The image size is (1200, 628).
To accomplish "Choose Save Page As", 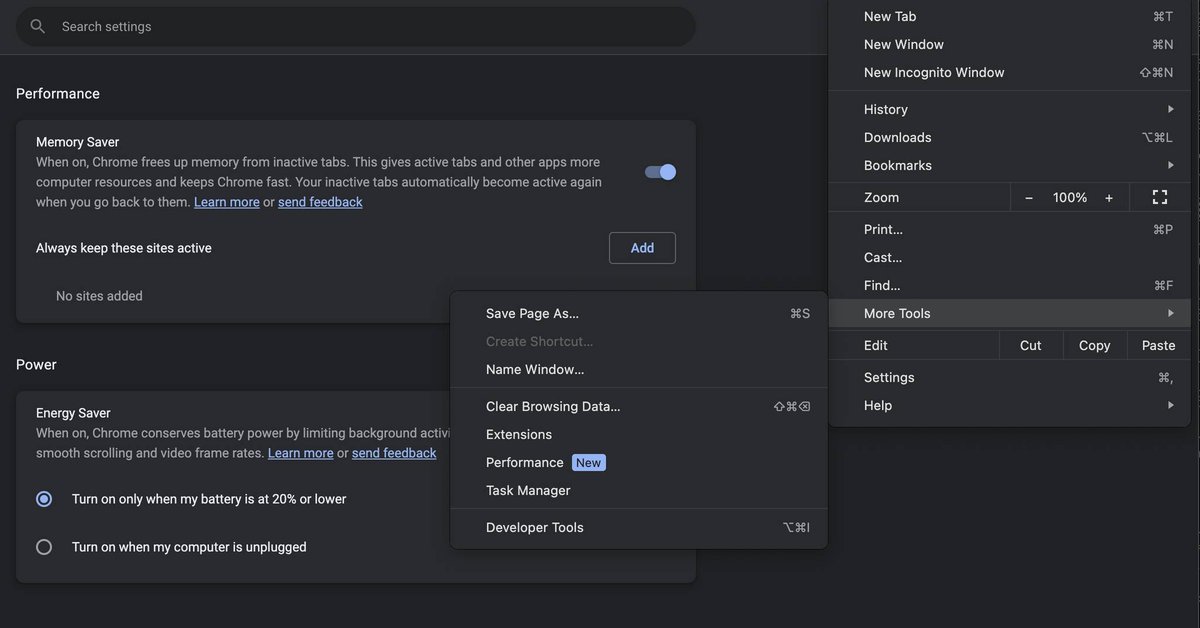I will pos(531,312).
